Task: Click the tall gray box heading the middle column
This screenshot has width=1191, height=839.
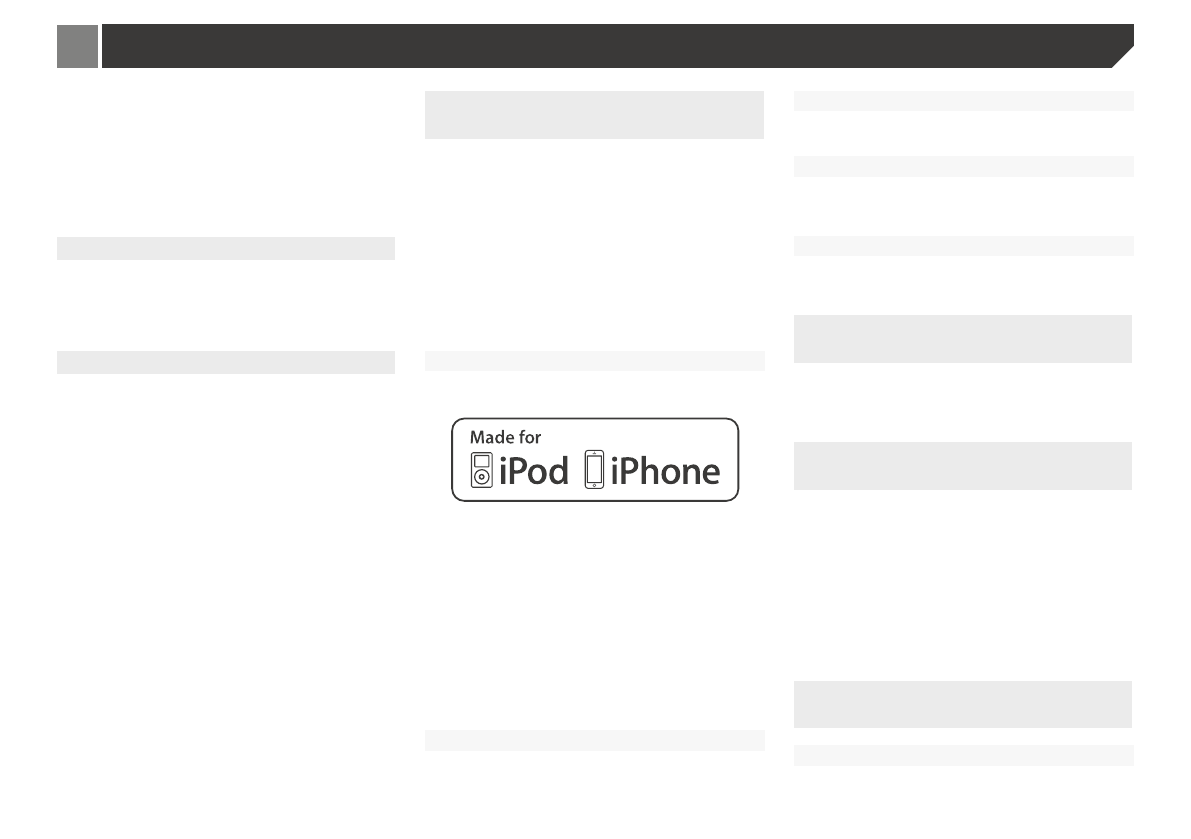Action: 594,115
